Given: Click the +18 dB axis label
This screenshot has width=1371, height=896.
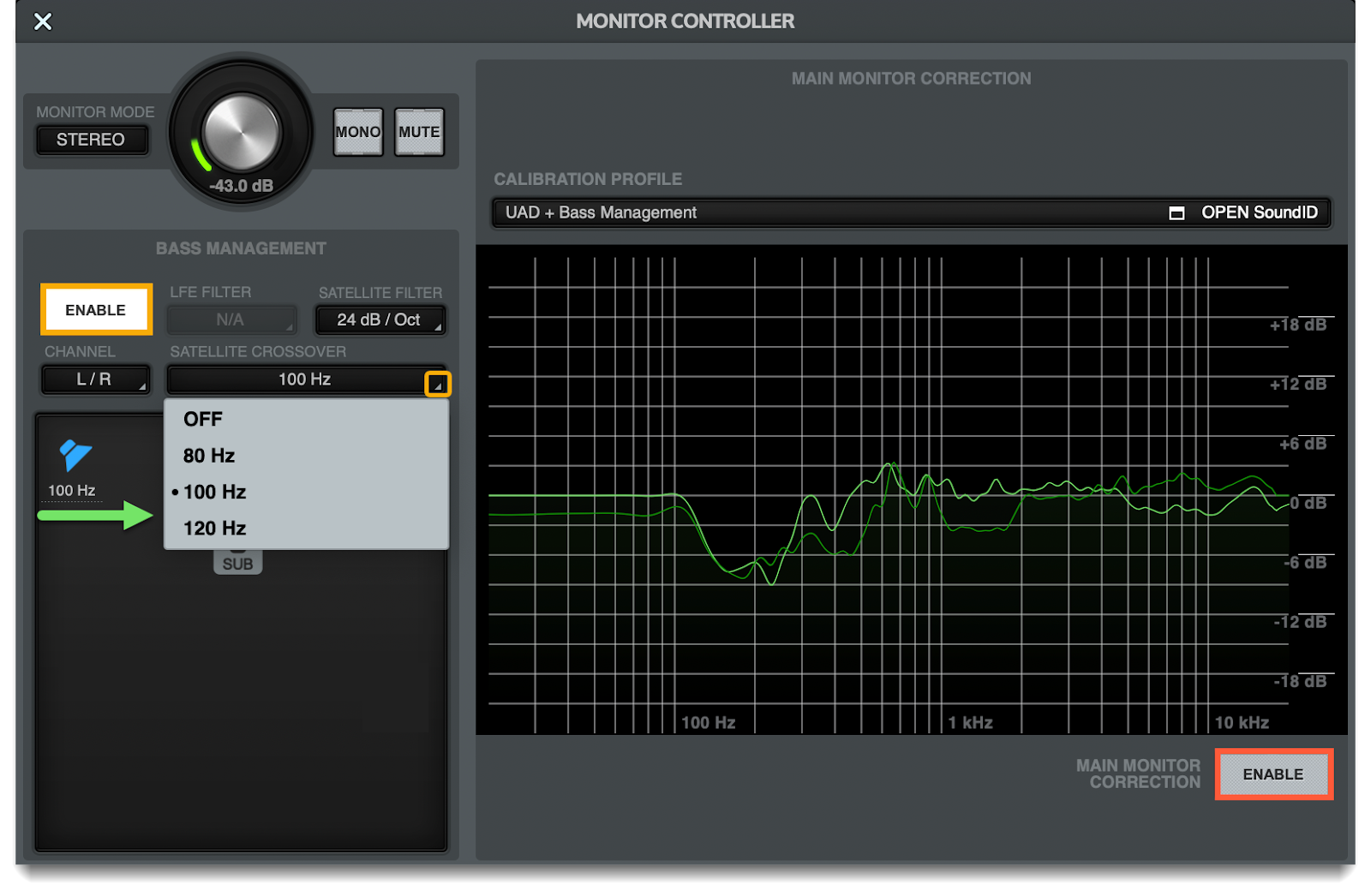Looking at the screenshot, I should [1298, 325].
